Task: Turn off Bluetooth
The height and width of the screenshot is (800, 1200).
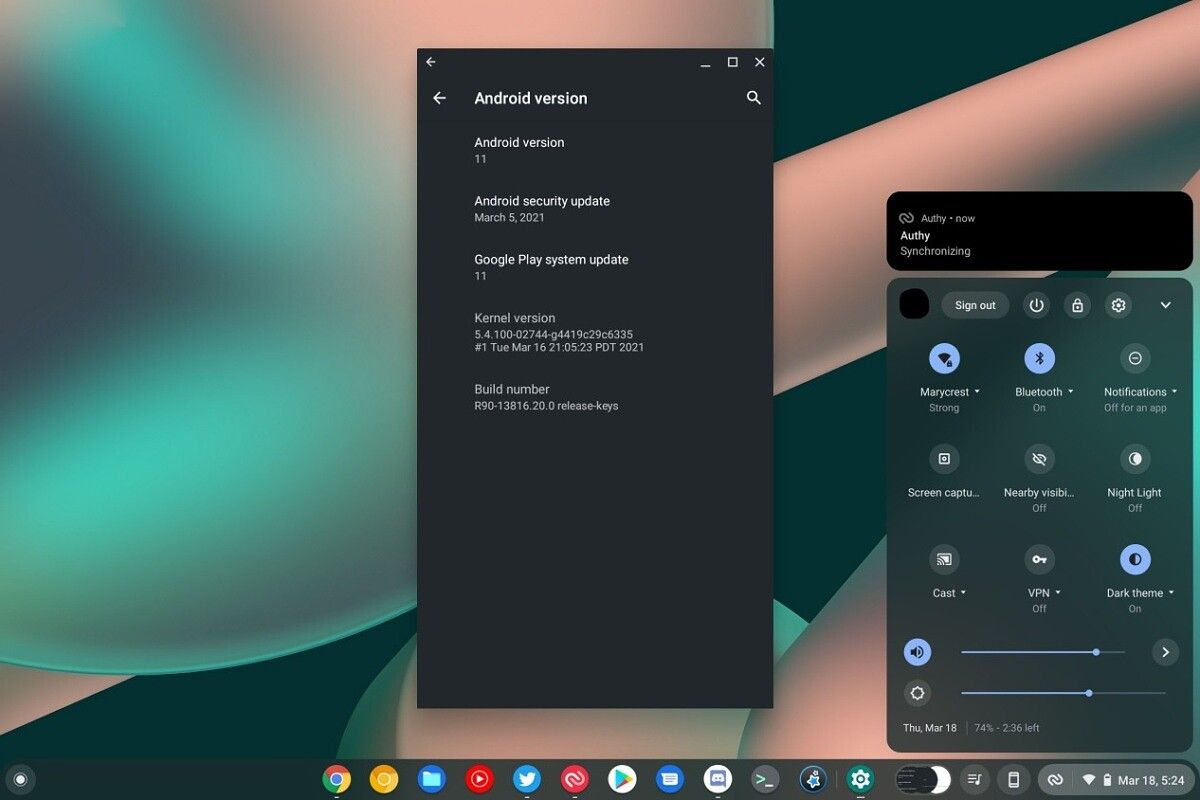Action: pyautogui.click(x=1039, y=359)
